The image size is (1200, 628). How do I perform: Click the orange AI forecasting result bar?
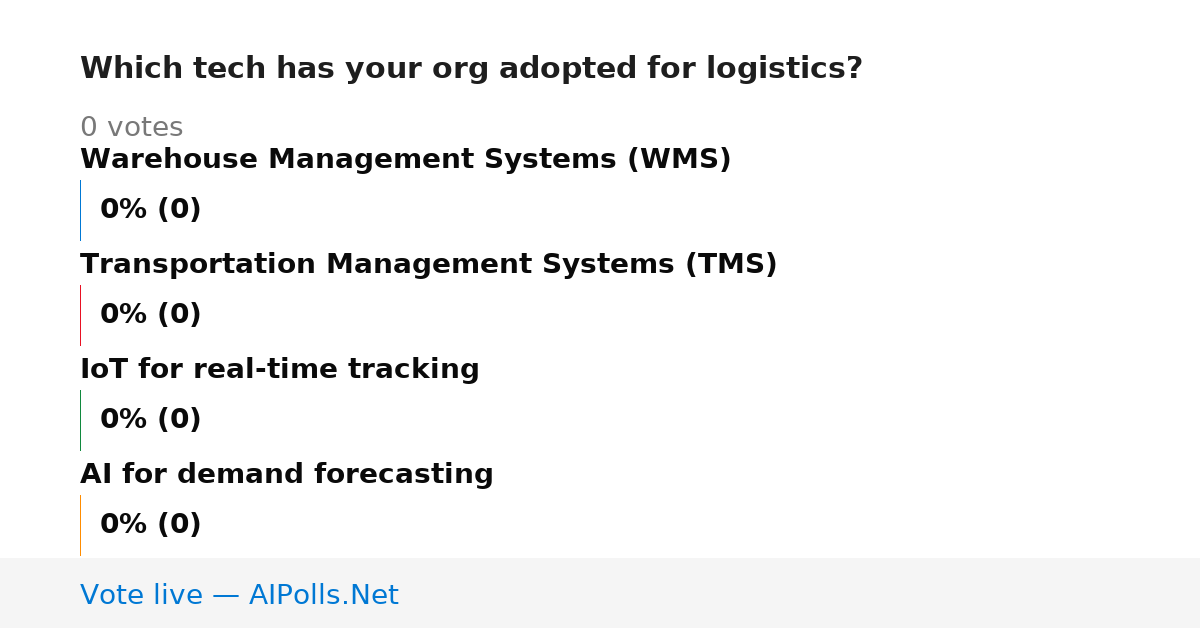pos(80,525)
